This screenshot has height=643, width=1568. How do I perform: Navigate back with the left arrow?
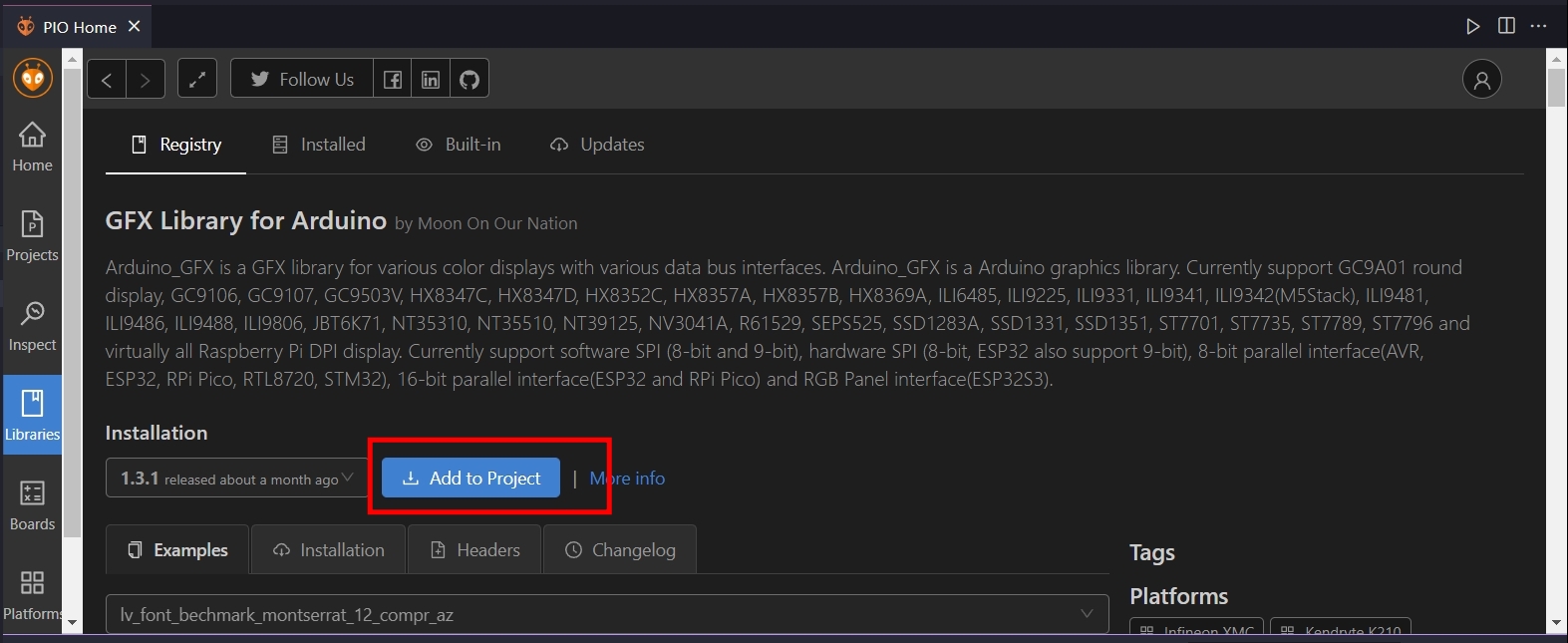coord(107,80)
